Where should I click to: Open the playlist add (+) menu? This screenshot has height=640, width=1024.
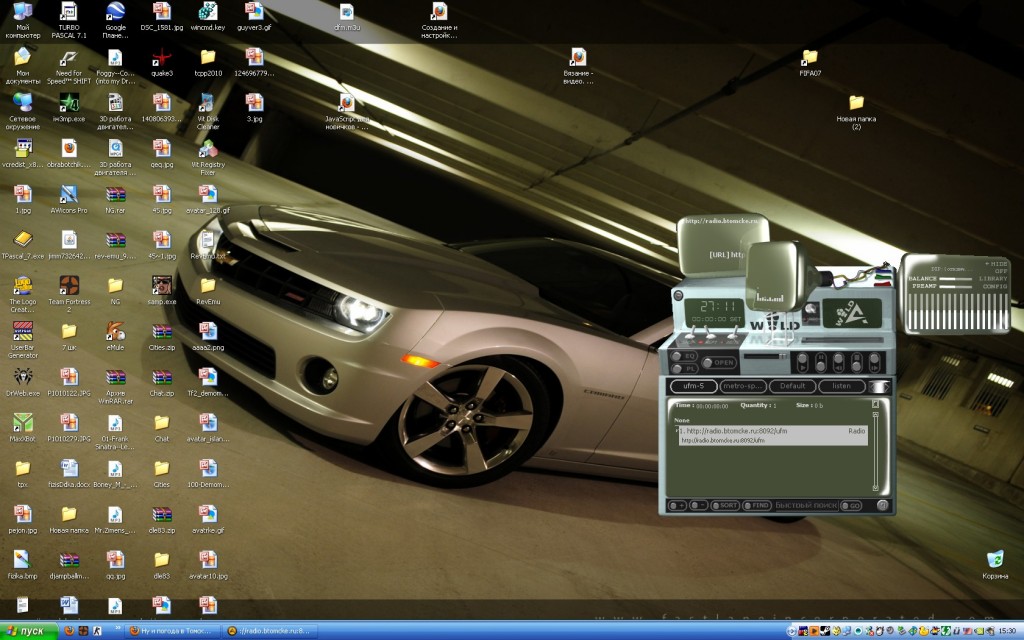pyautogui.click(x=676, y=506)
